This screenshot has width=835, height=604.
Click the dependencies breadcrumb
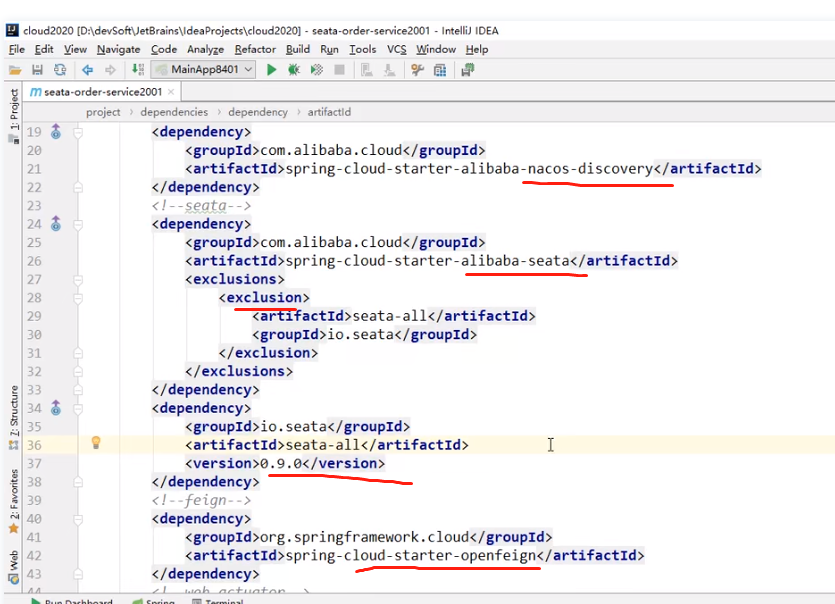[x=174, y=112]
